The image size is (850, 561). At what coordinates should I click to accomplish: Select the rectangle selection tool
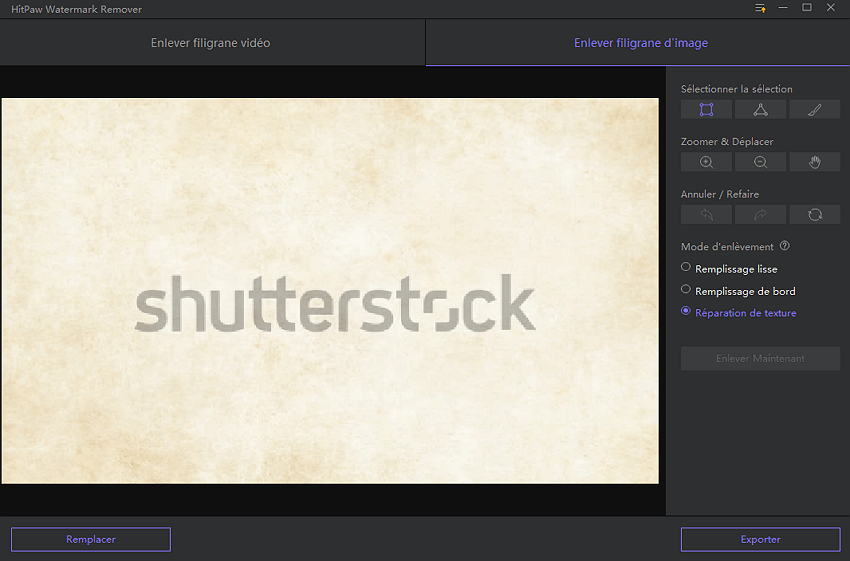706,109
